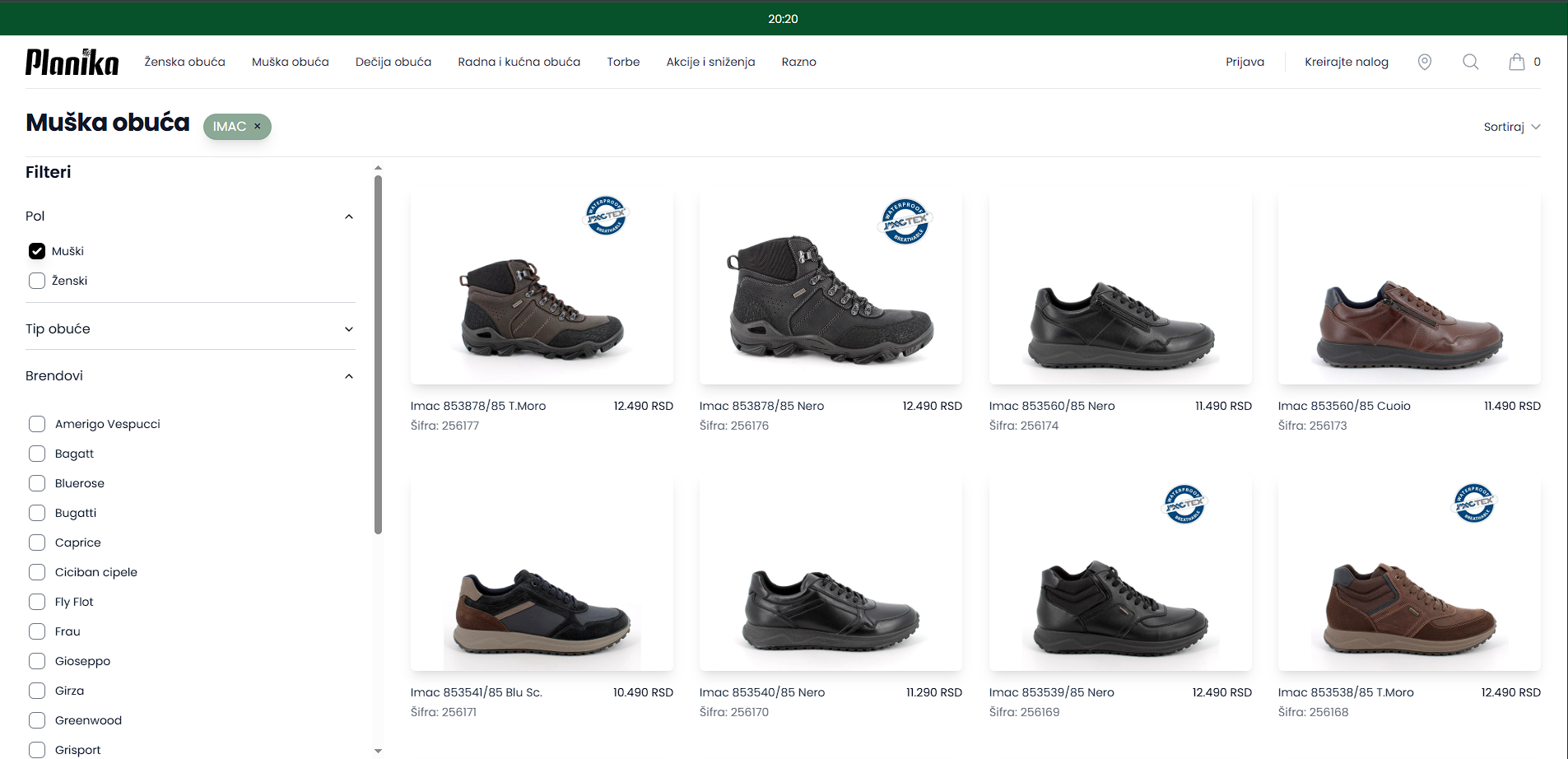Viewport: 1568px width, 759px height.
Task: Click waterproof badge on Imac 853538/85 T.Moro
Action: 1473,503
